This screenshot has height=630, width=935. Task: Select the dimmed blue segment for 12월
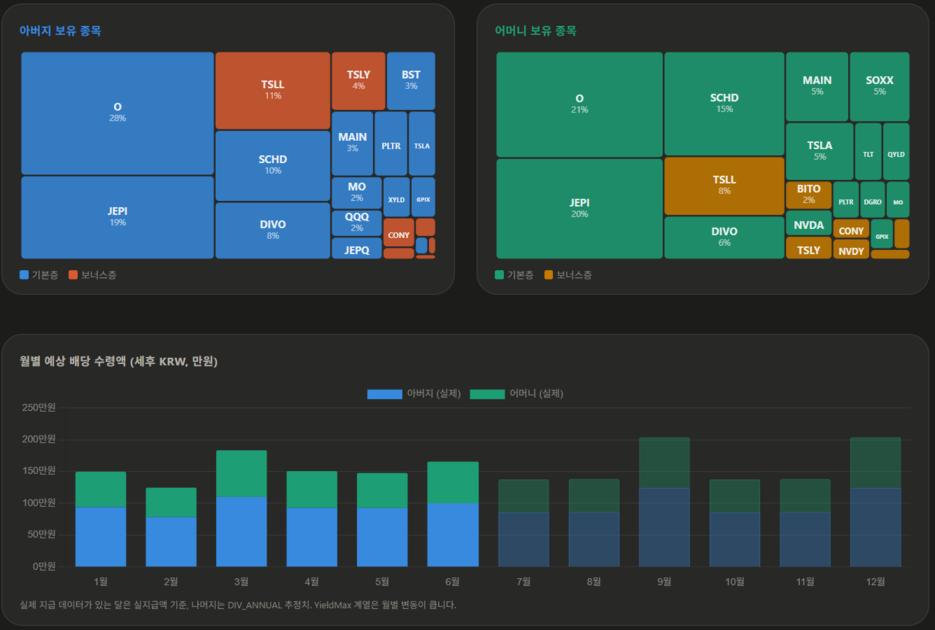click(875, 527)
